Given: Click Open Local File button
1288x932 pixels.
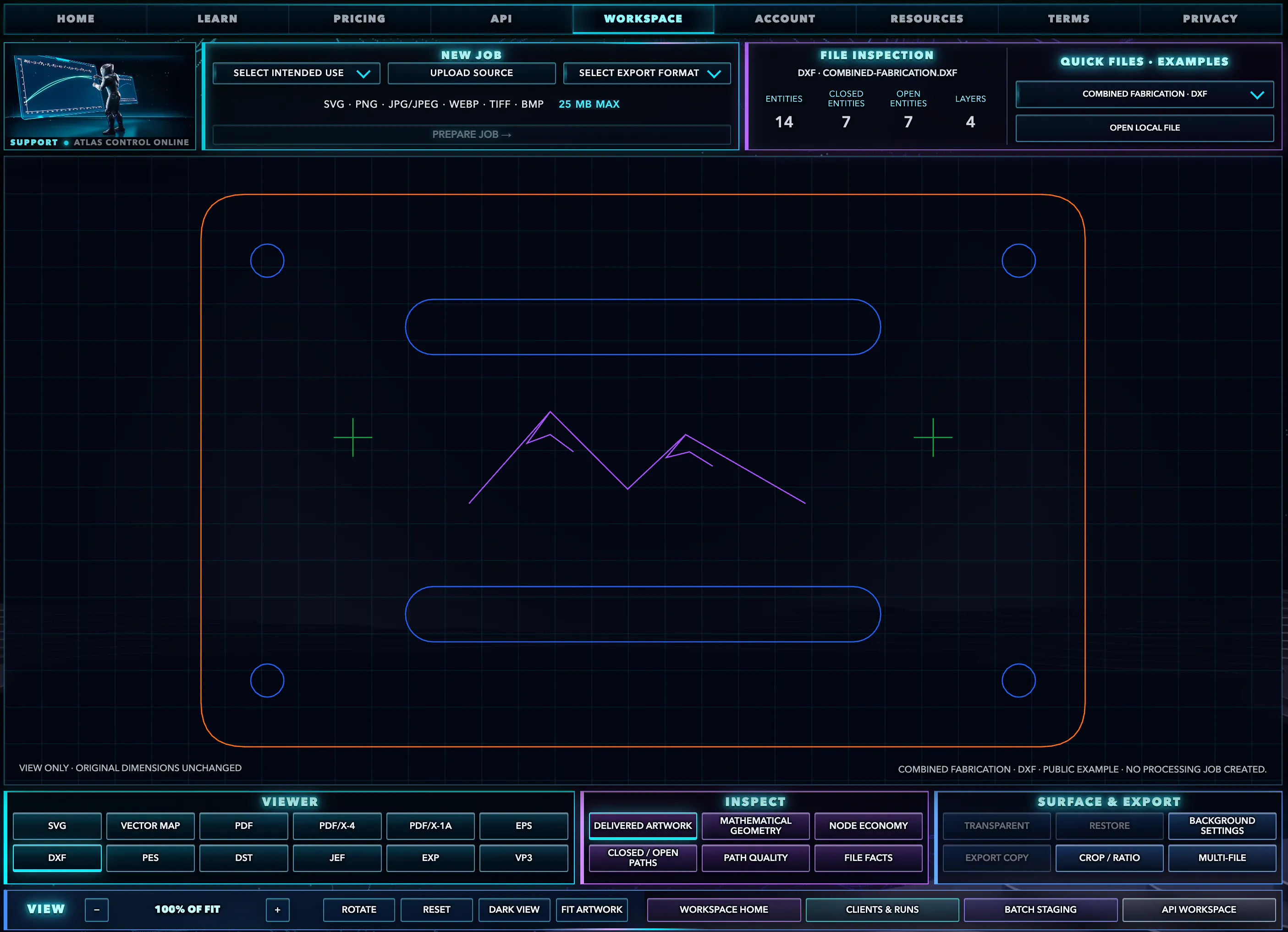Looking at the screenshot, I should [1145, 128].
